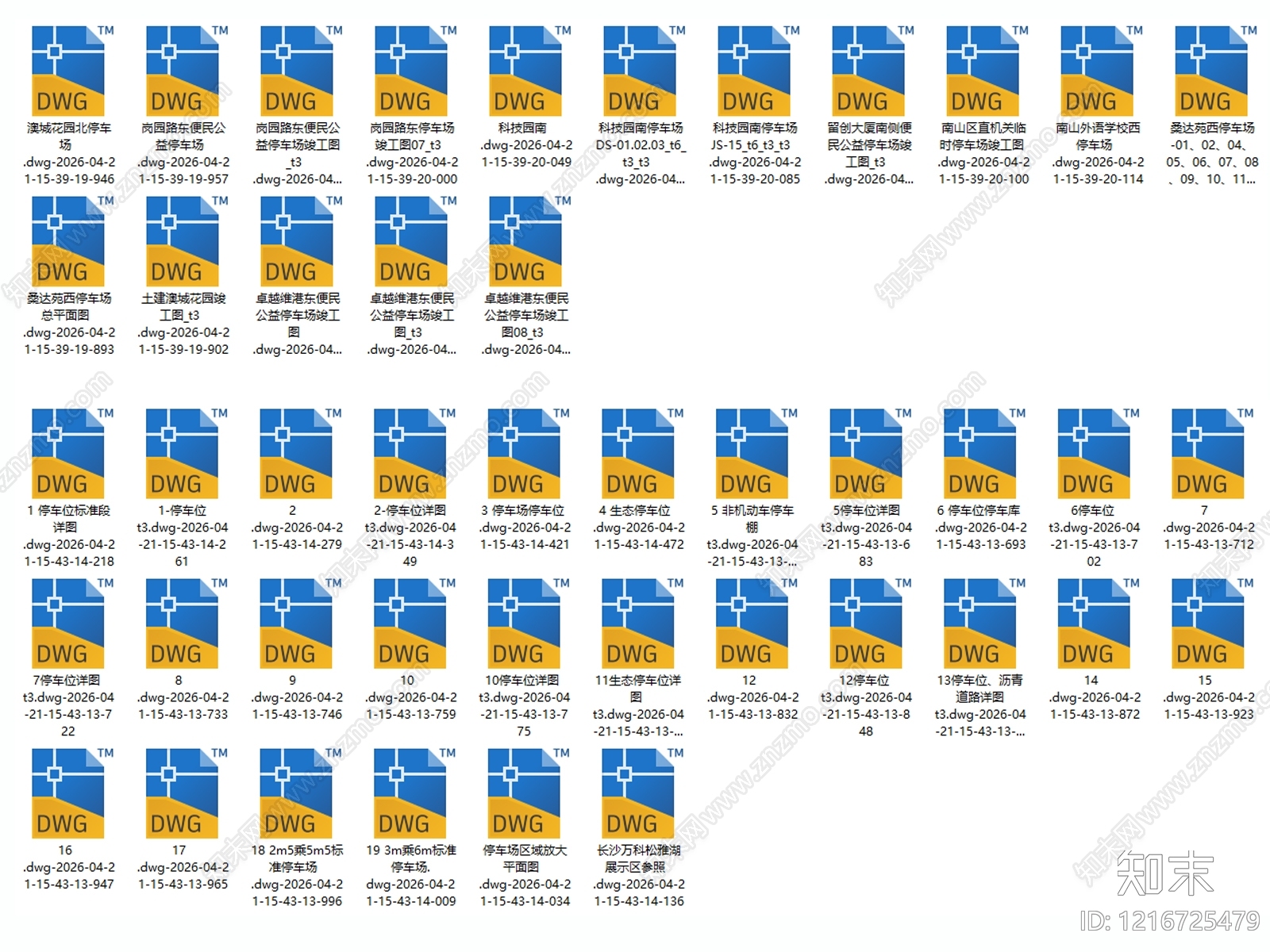
Task: Click the file name ending 15-43-13-733
Action: [183, 697]
